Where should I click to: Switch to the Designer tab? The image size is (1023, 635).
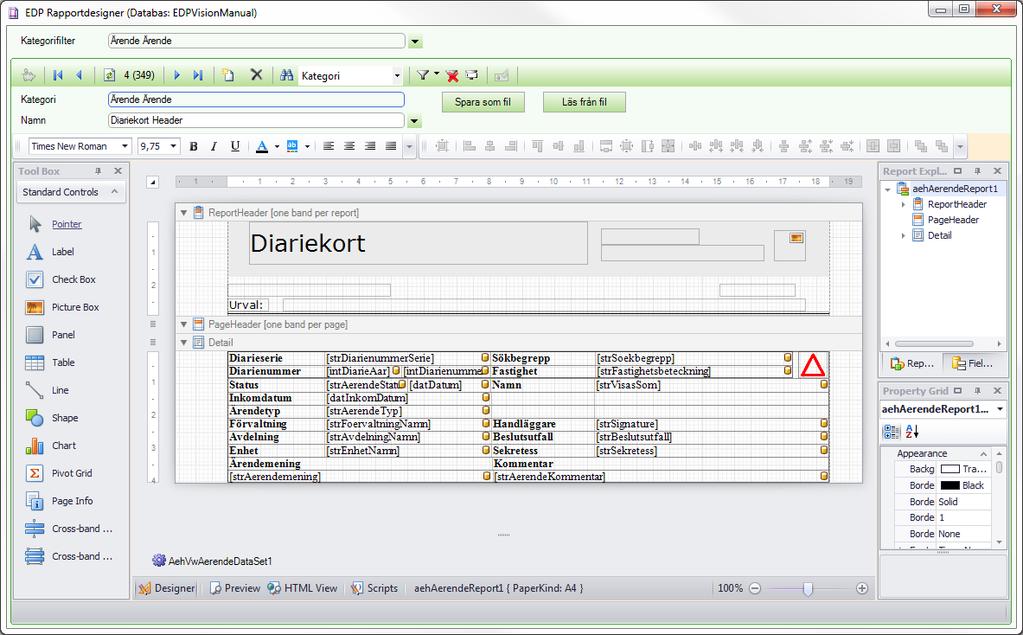point(167,588)
